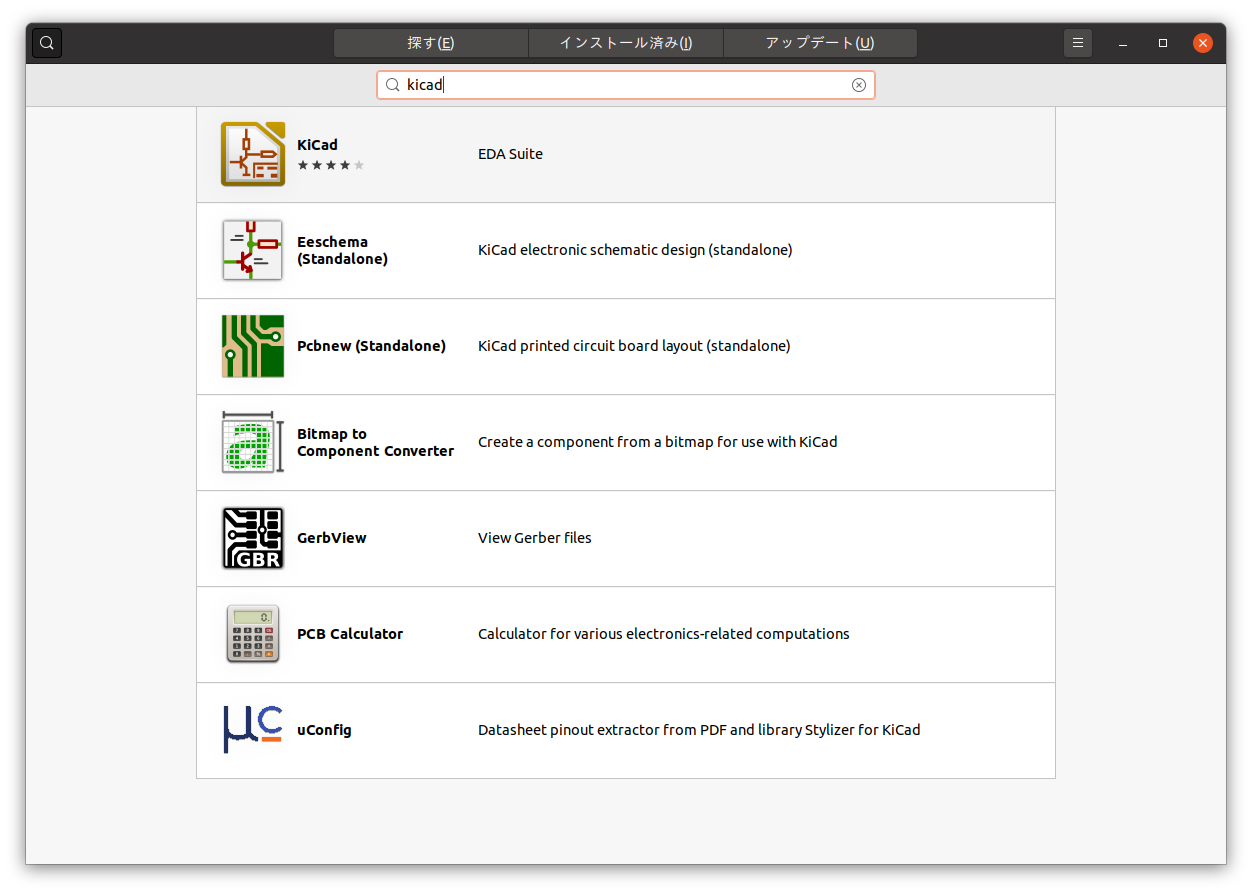The image size is (1252, 893).
Task: Maximize the software center window
Action: coord(1163,43)
